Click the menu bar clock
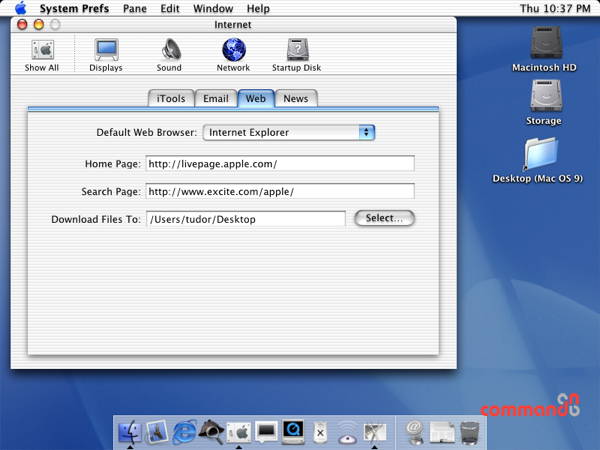 555,8
